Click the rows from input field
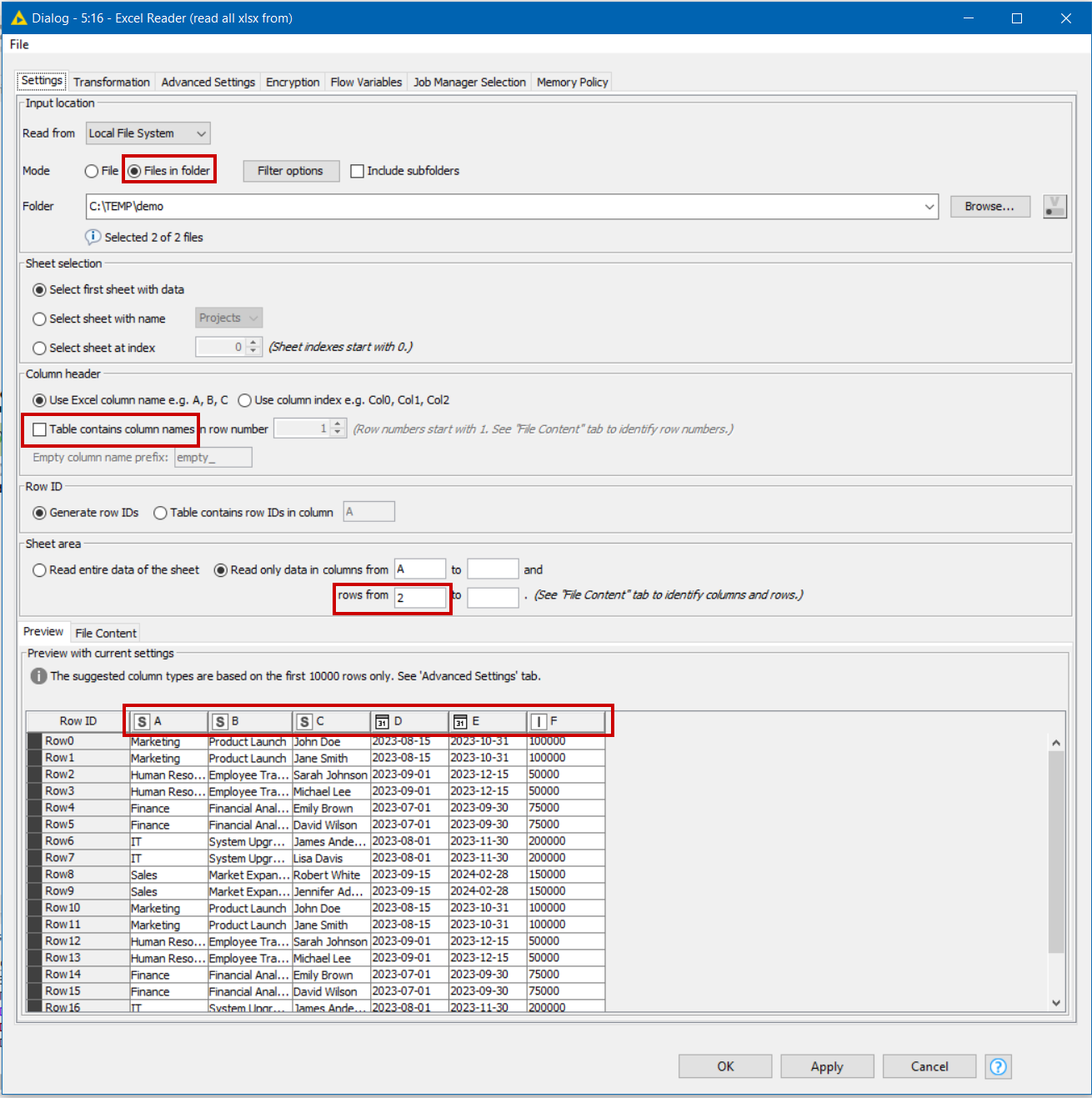 tap(420, 598)
